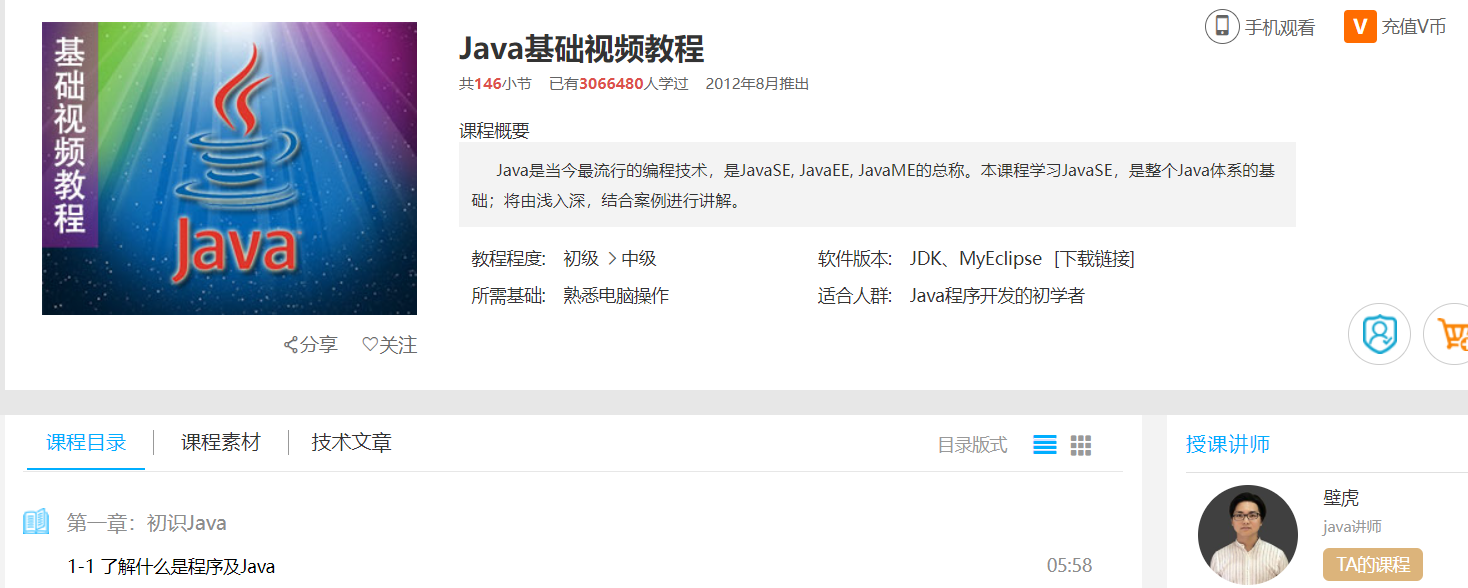Viewport: 1468px width, 588px height.
Task: Open 手机观看 mobile viewing link
Action: point(1279,27)
